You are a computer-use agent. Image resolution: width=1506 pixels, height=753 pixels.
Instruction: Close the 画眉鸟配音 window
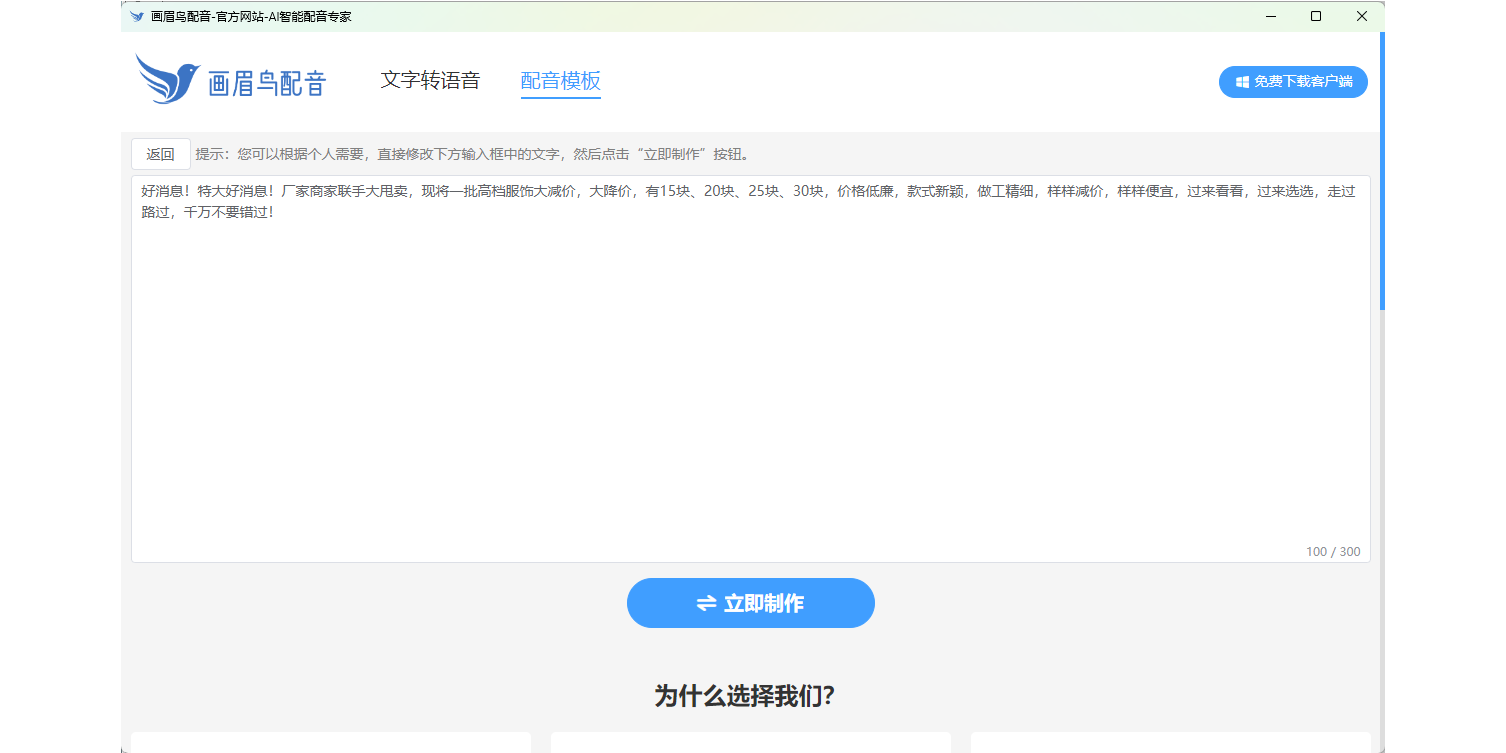click(x=1361, y=16)
